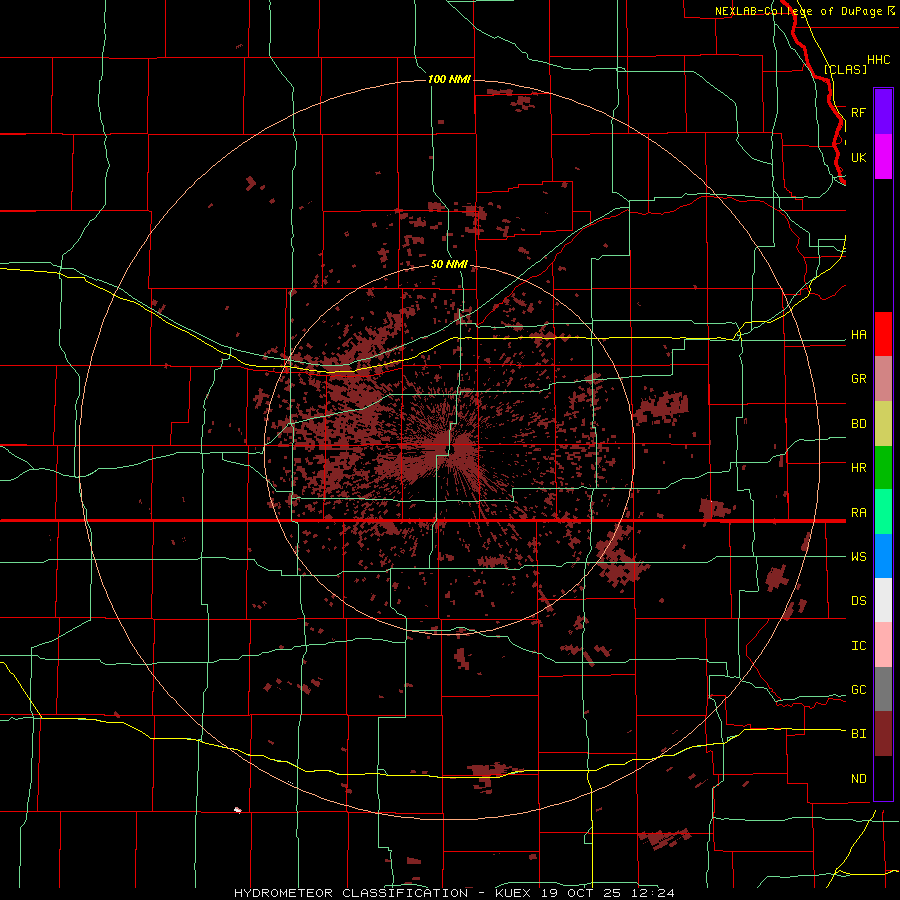900x900 pixels.
Task: Click the DS white legend swatch
Action: [883, 600]
